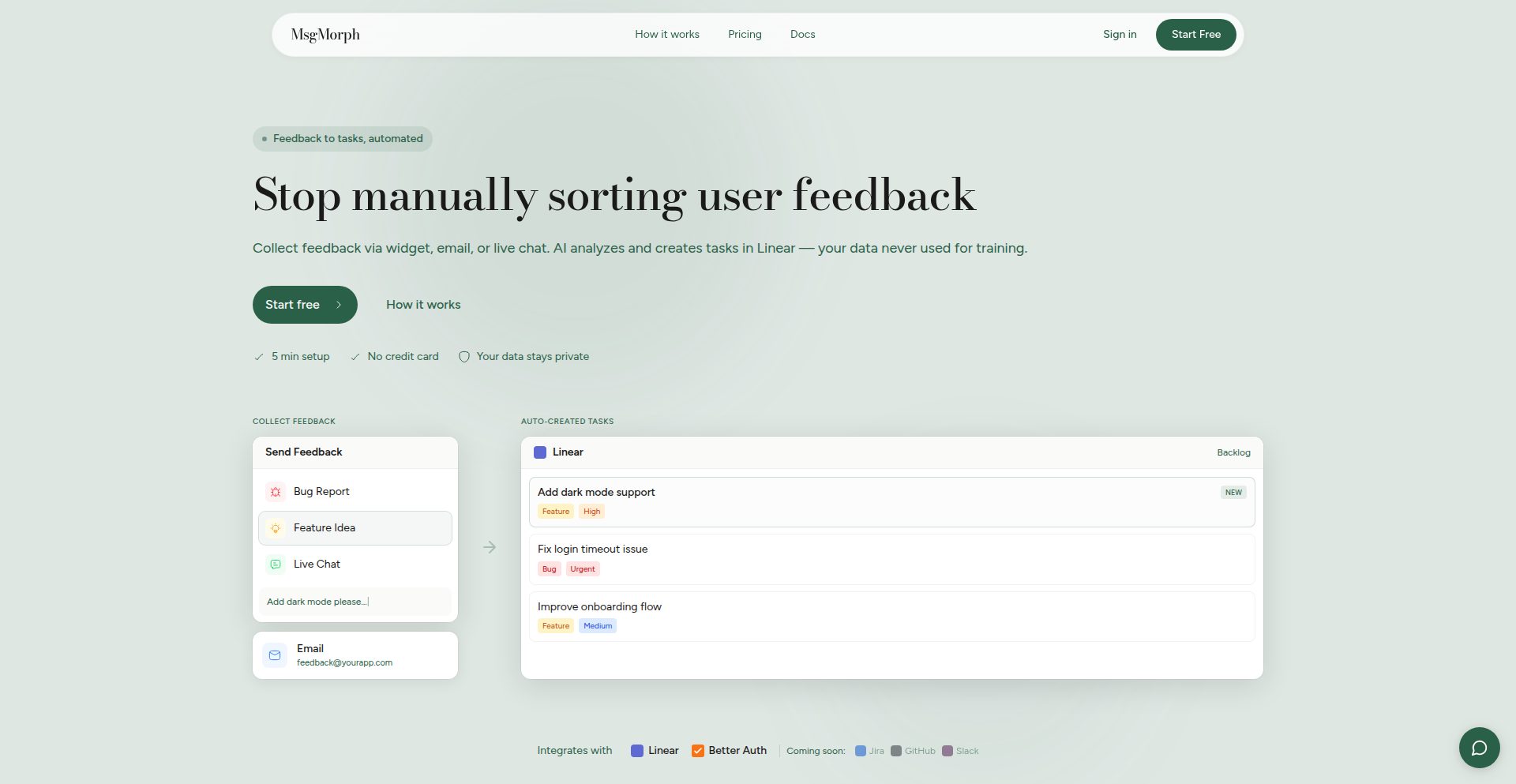Click the arrow between feedback and tasks

[490, 547]
